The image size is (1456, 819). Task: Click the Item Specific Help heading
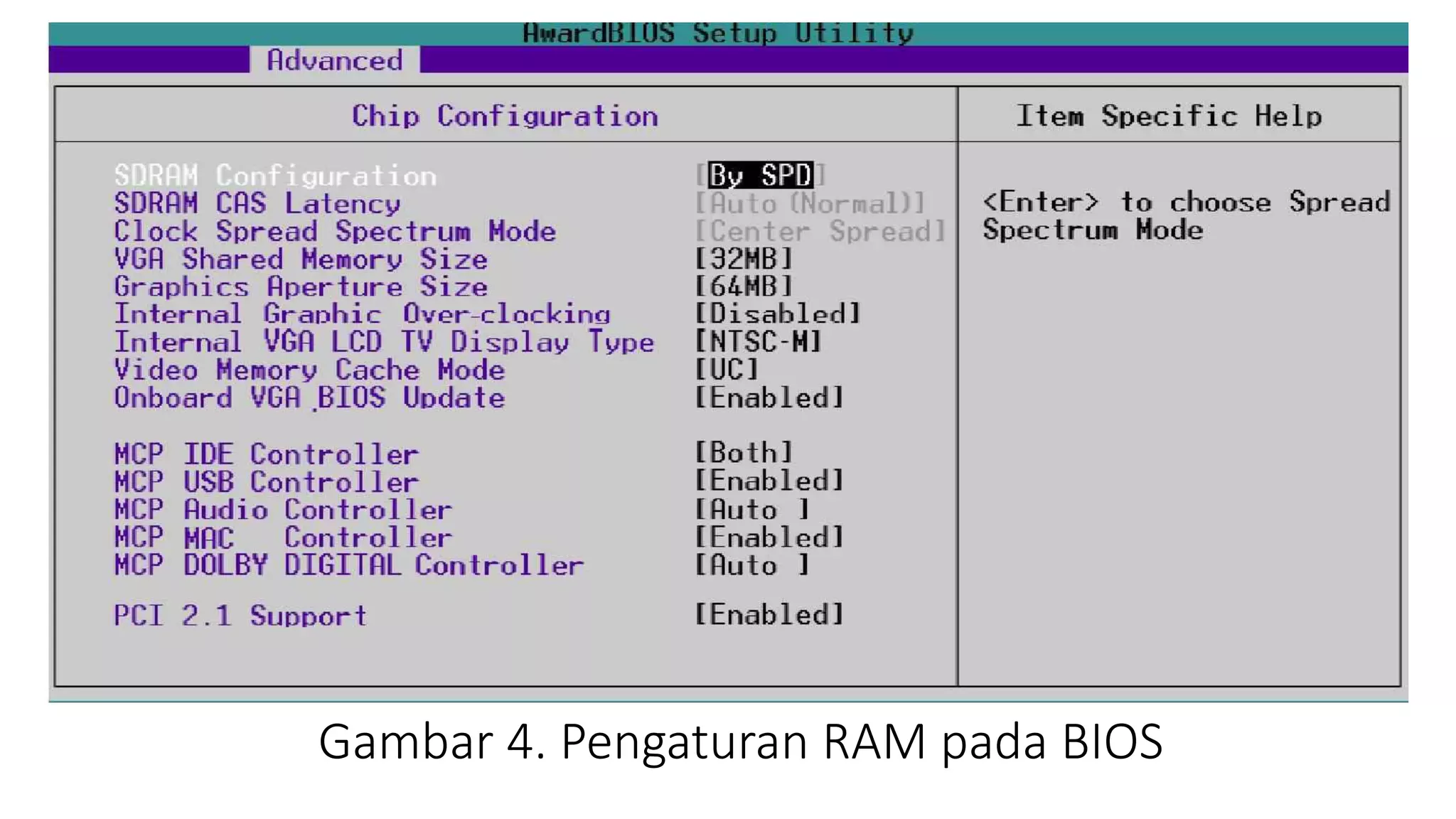[x=1169, y=115]
